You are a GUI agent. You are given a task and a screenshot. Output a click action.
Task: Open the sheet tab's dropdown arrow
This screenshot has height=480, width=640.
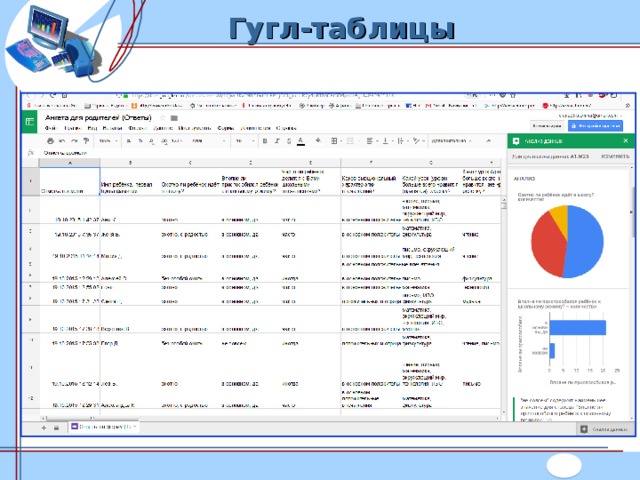tap(135, 427)
